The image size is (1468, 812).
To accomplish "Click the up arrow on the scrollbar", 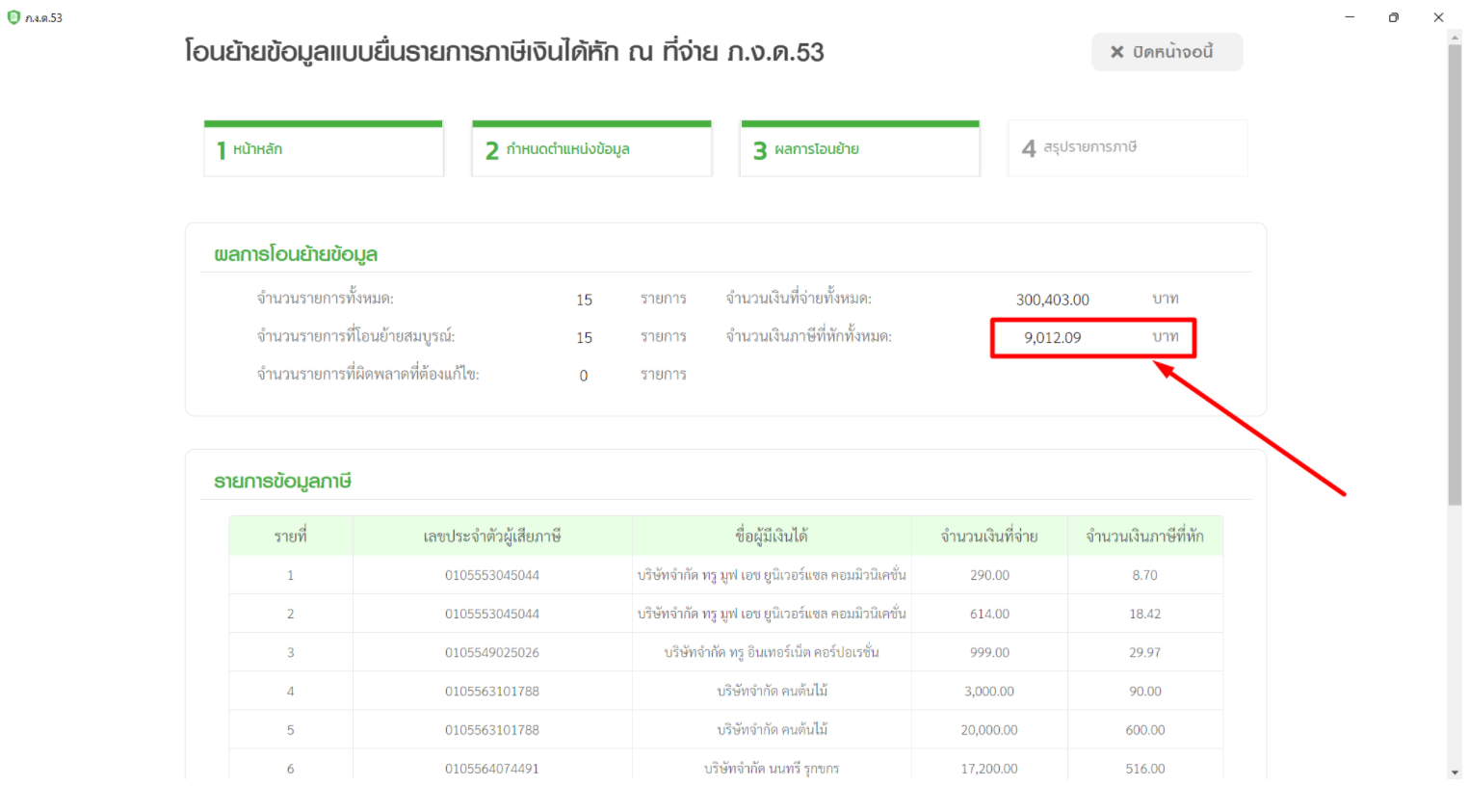I will click(x=1455, y=37).
